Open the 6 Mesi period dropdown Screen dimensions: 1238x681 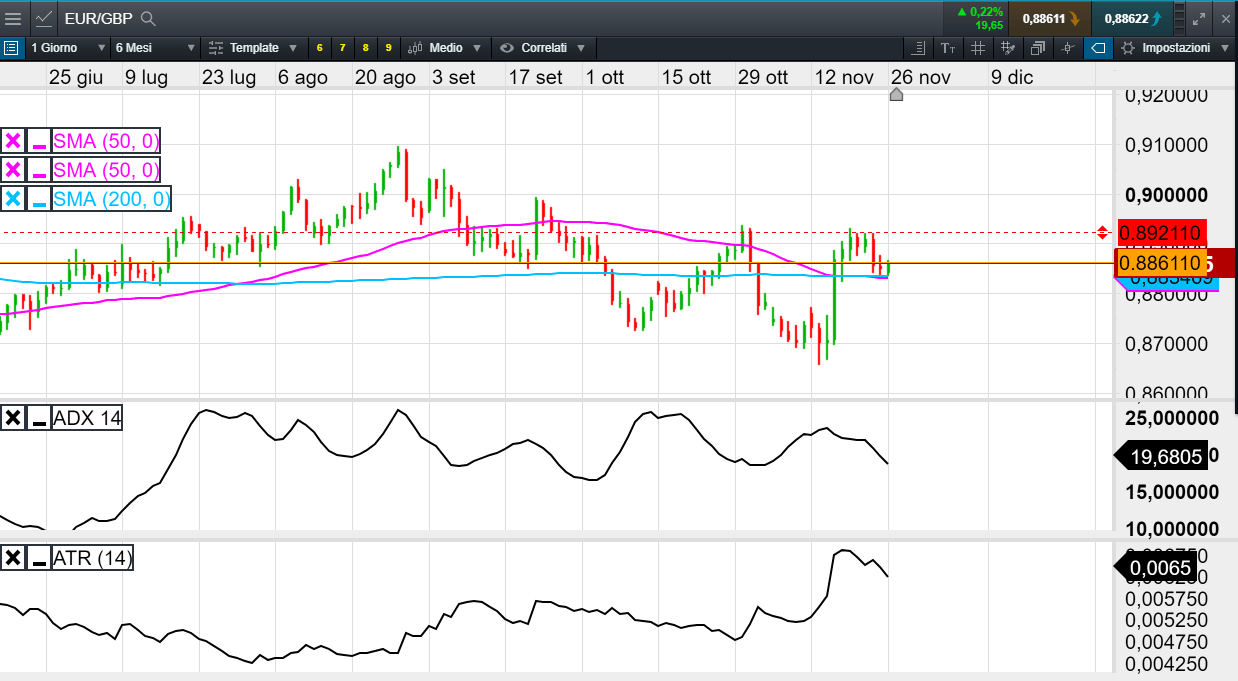click(155, 47)
